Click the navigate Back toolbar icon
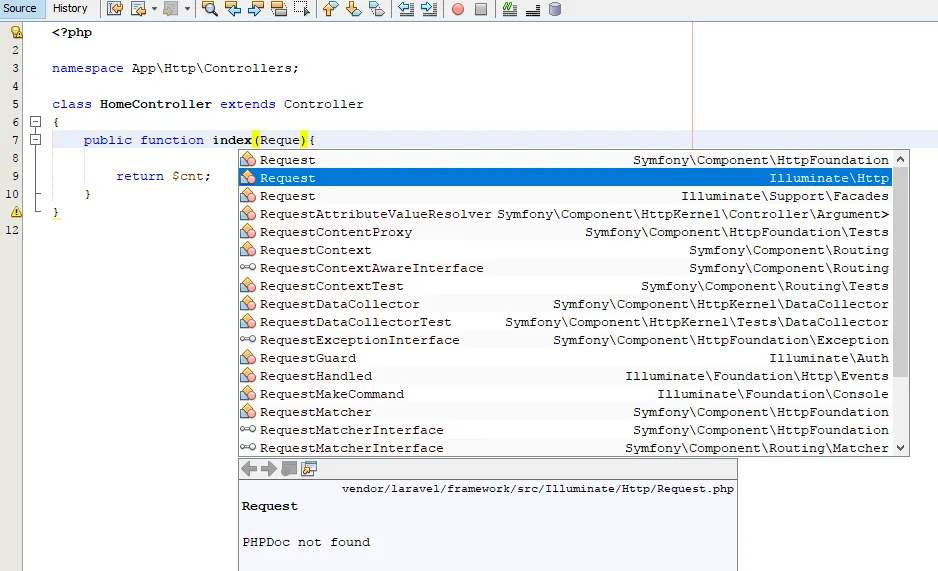 pyautogui.click(x=138, y=9)
